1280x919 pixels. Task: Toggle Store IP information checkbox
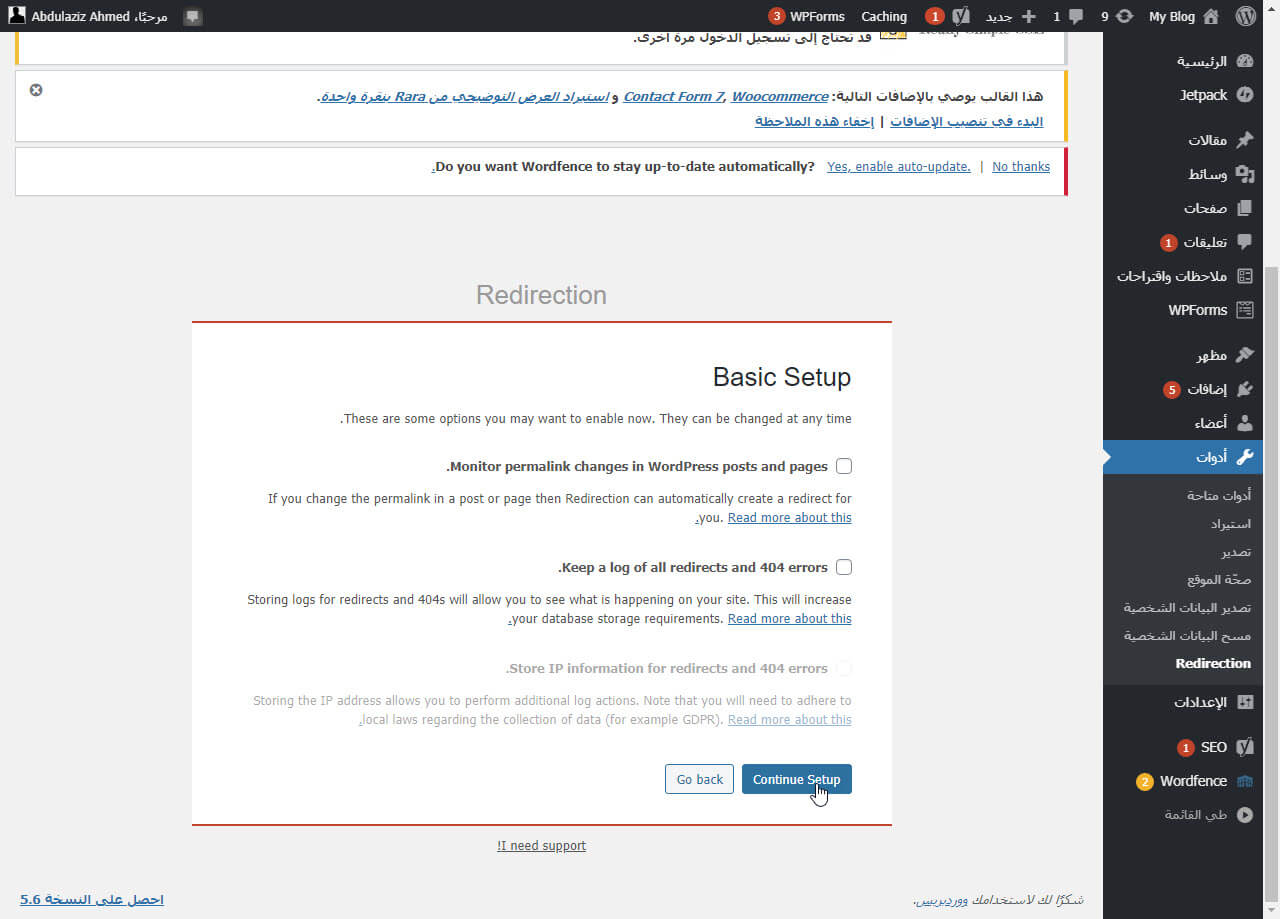pos(844,668)
